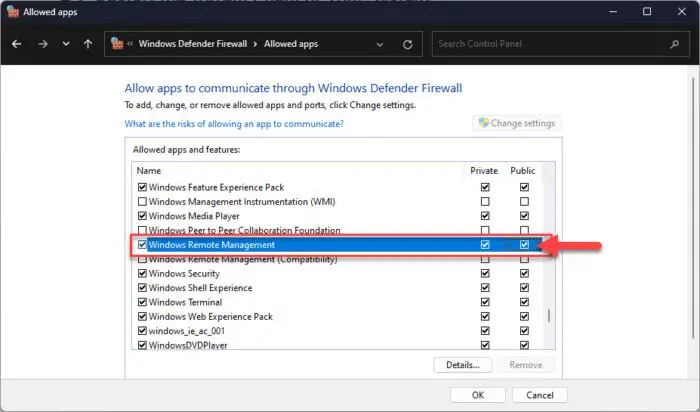Toggle Private for Windows Feature Experience Pack
Viewport: 700px width, 412px height.
[485, 187]
